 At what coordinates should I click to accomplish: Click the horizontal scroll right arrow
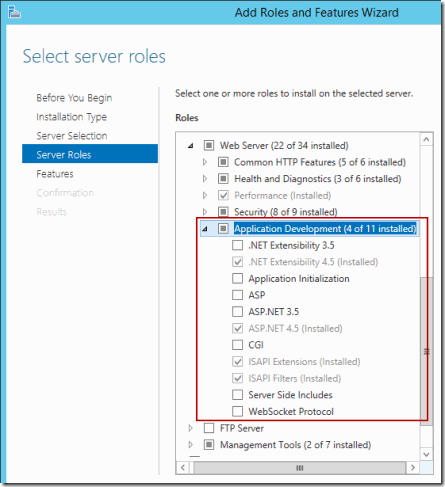coord(413,468)
